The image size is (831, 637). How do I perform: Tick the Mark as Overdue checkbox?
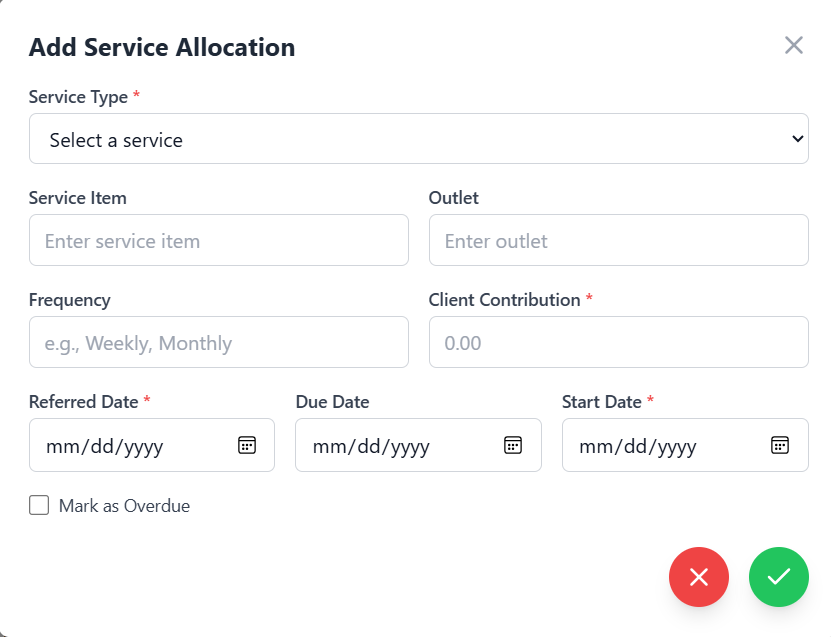[39, 505]
